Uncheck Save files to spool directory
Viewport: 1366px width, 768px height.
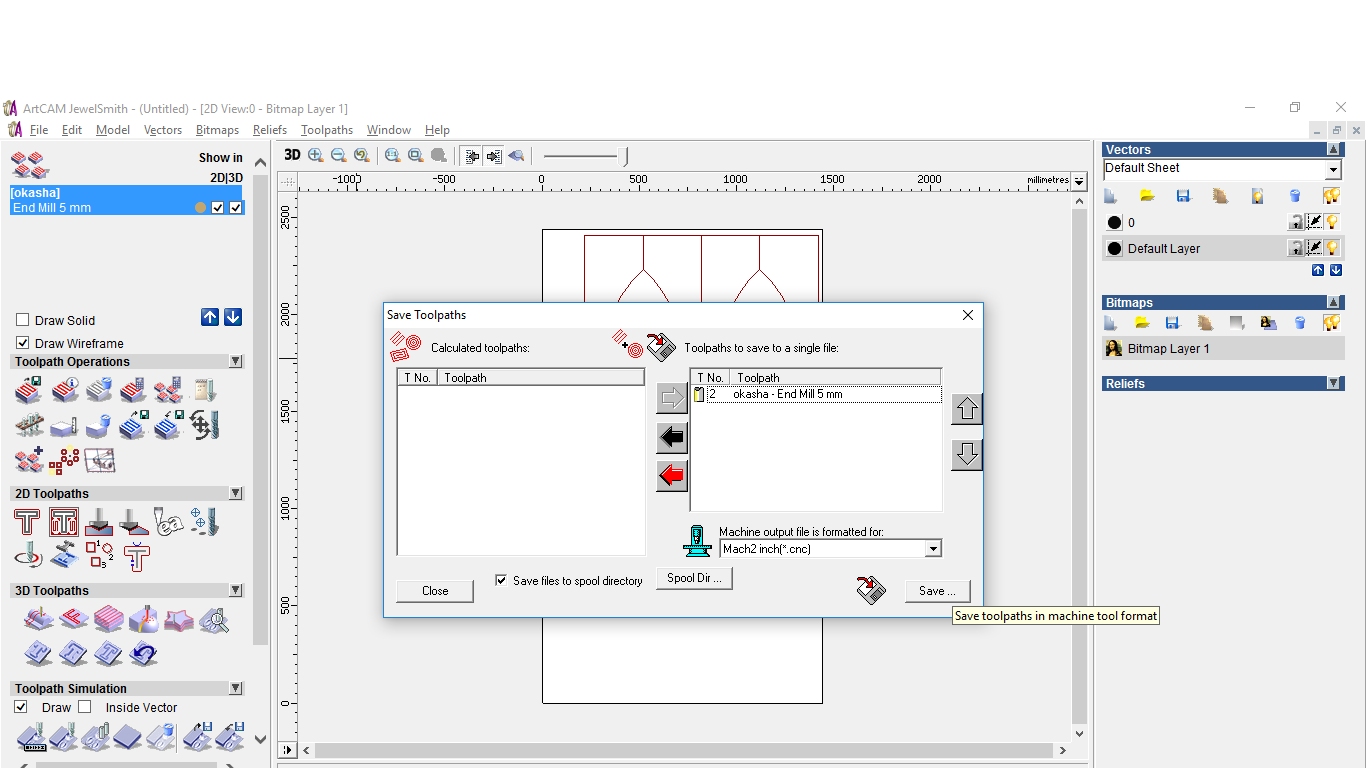501,580
